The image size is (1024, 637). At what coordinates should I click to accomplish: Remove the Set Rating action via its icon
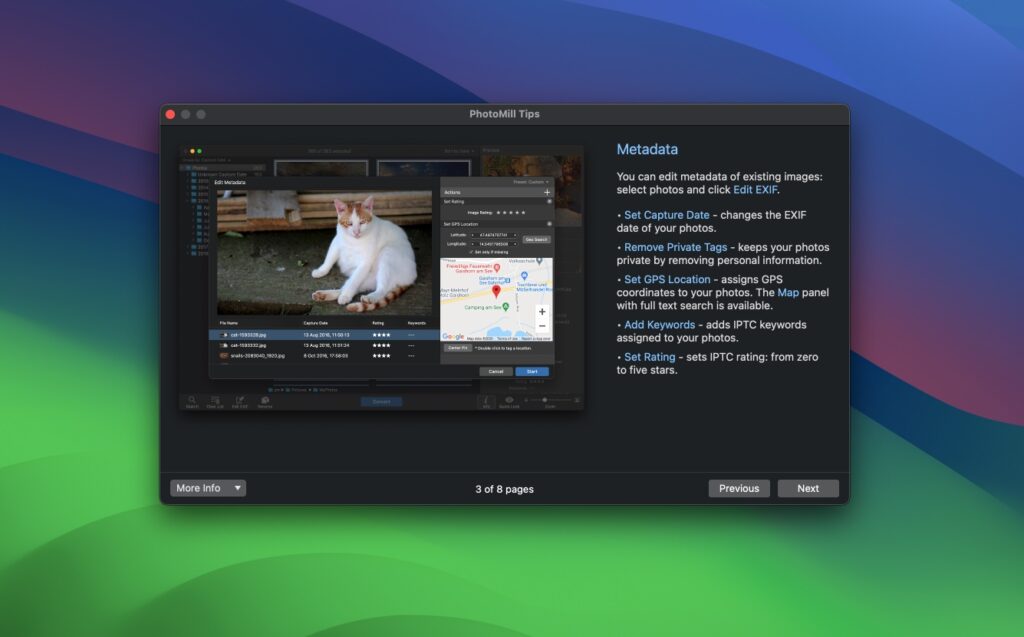pos(548,201)
